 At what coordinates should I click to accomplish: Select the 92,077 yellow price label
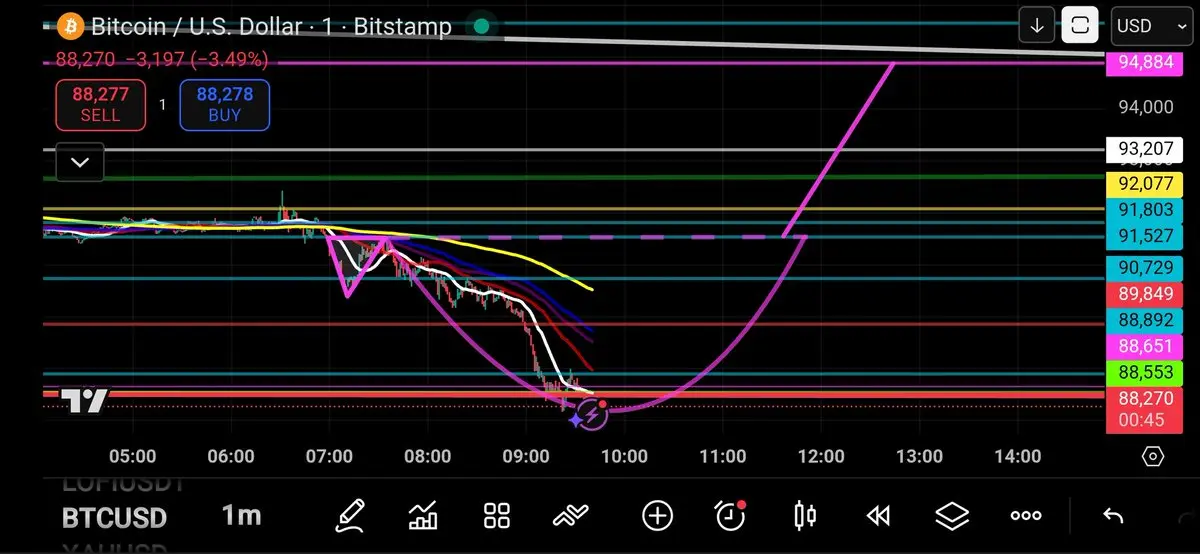tap(1144, 184)
